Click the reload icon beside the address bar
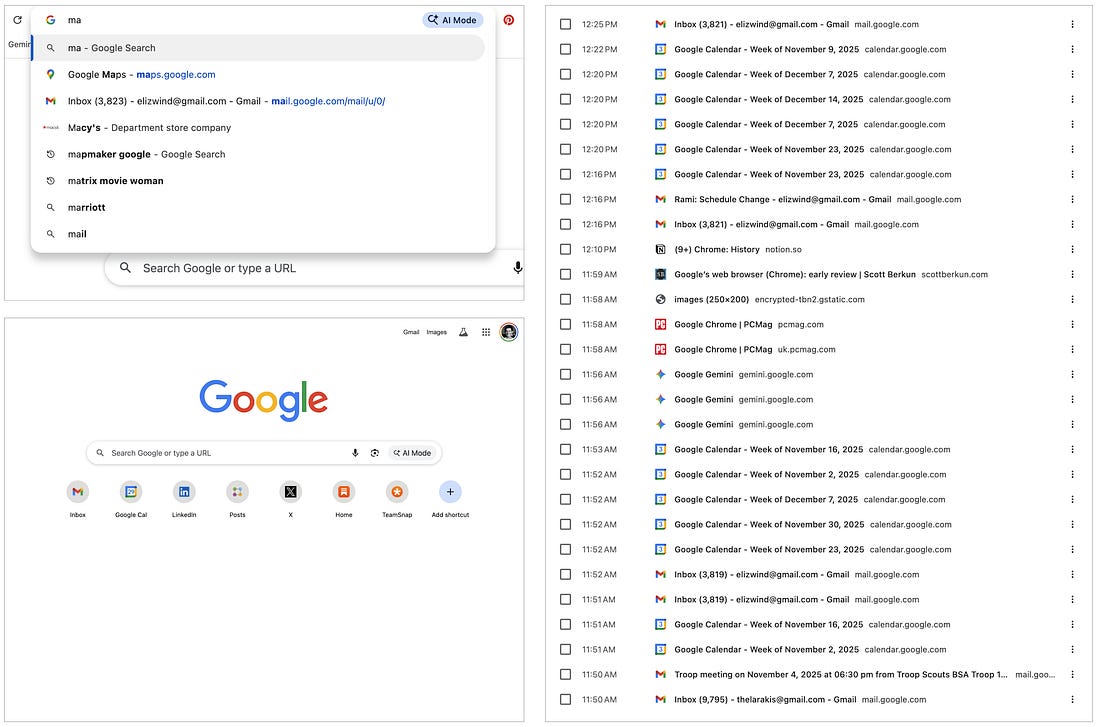Screen dimensions: 1100x727 click(x=18, y=20)
